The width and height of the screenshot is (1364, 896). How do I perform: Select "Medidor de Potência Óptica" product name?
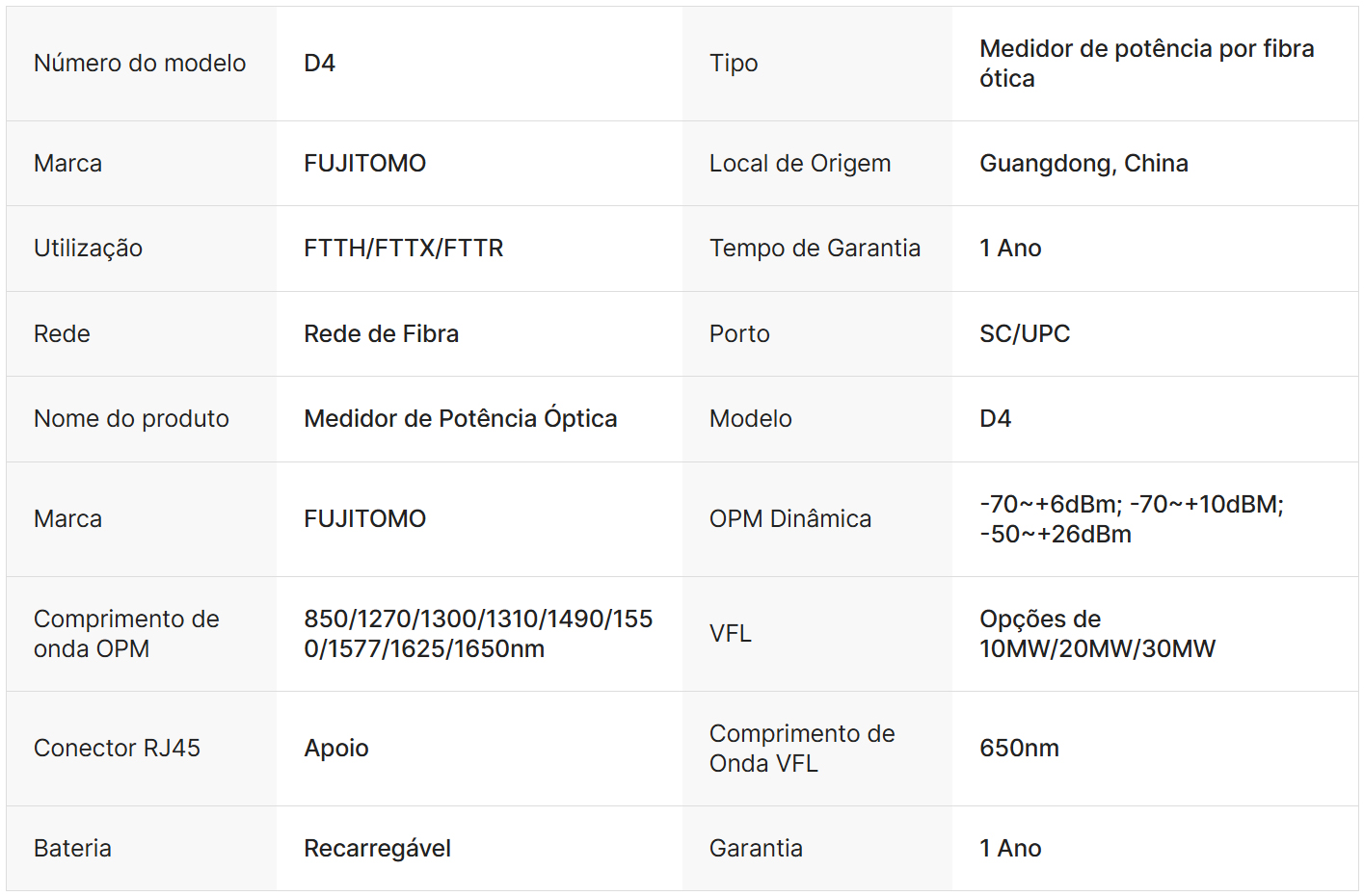[x=460, y=419]
